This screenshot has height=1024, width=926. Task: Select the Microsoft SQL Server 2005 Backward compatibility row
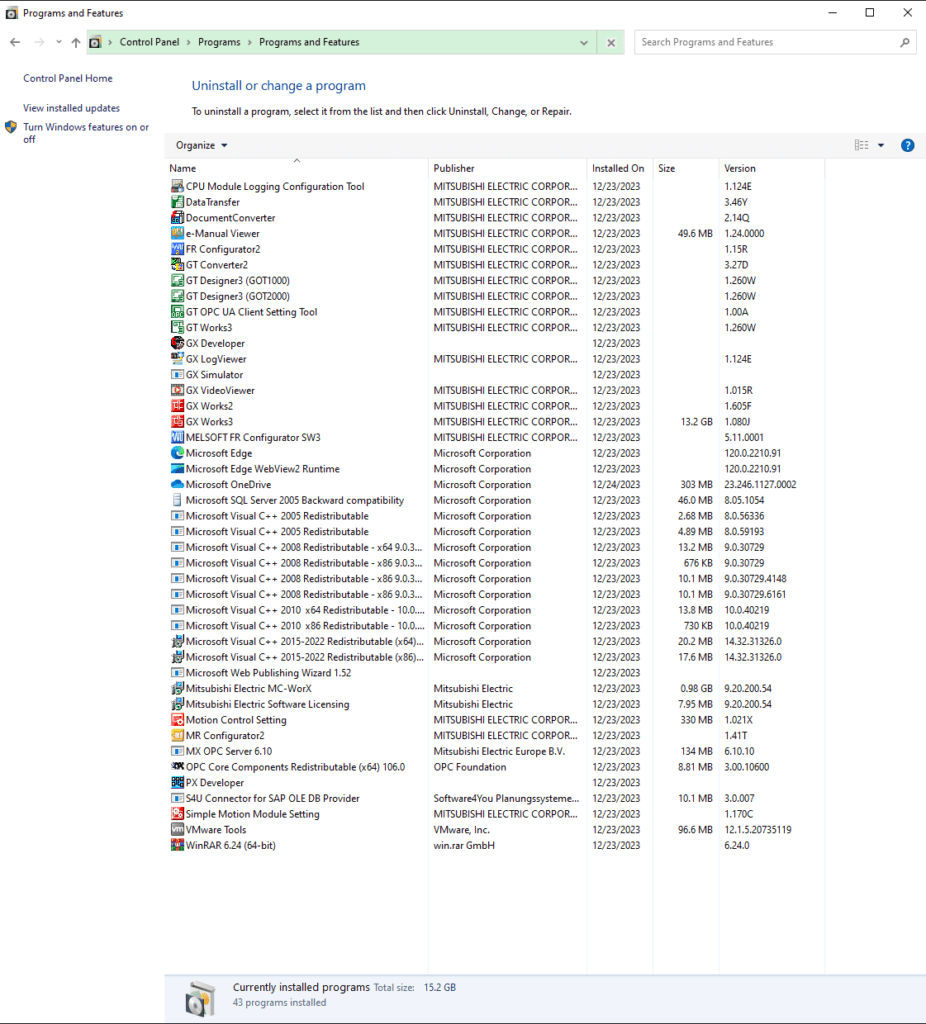(x=494, y=500)
